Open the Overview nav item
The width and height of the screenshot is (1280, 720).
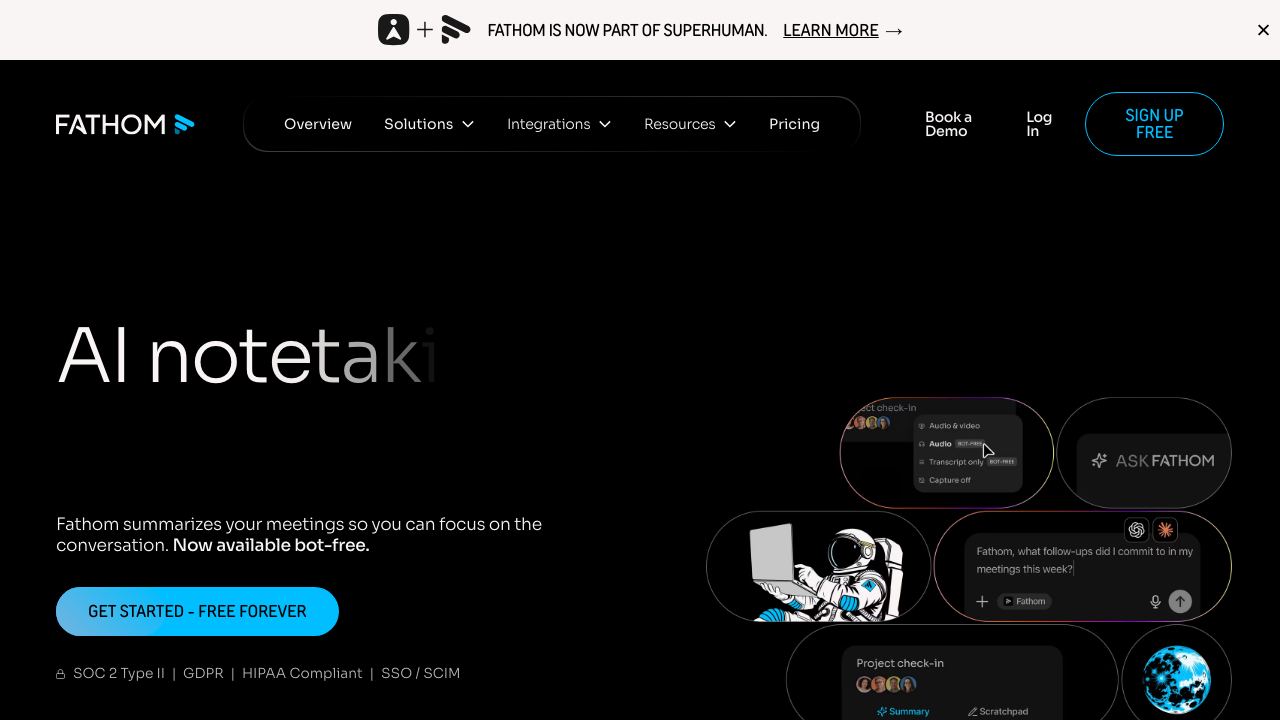(318, 124)
